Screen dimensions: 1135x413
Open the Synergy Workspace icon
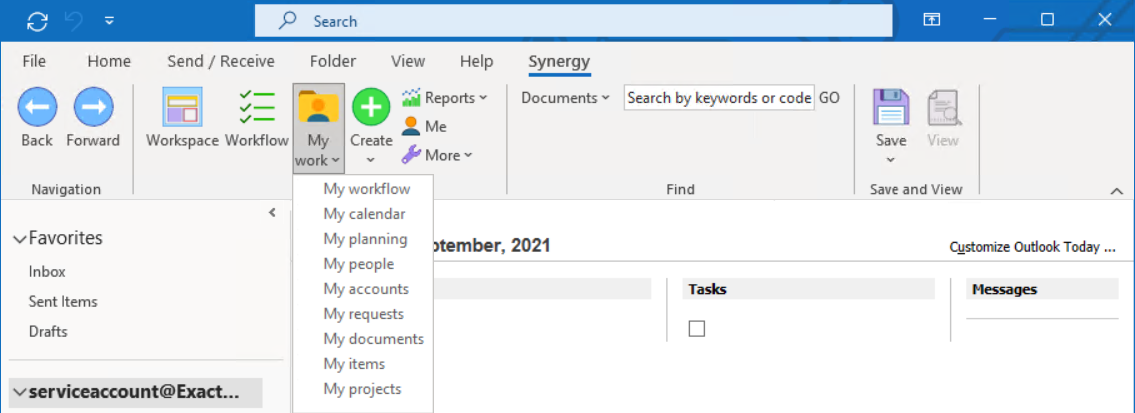(x=182, y=108)
